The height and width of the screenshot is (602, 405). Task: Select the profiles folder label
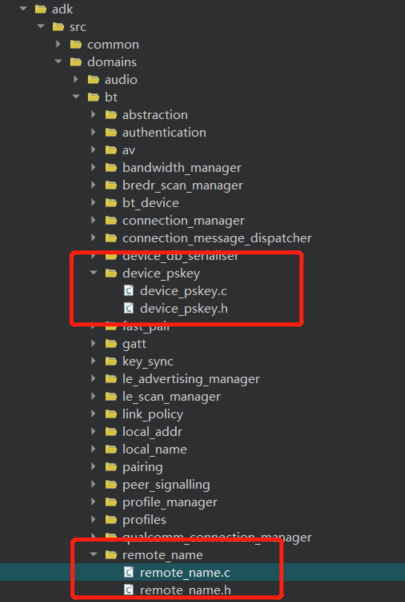coord(144,520)
